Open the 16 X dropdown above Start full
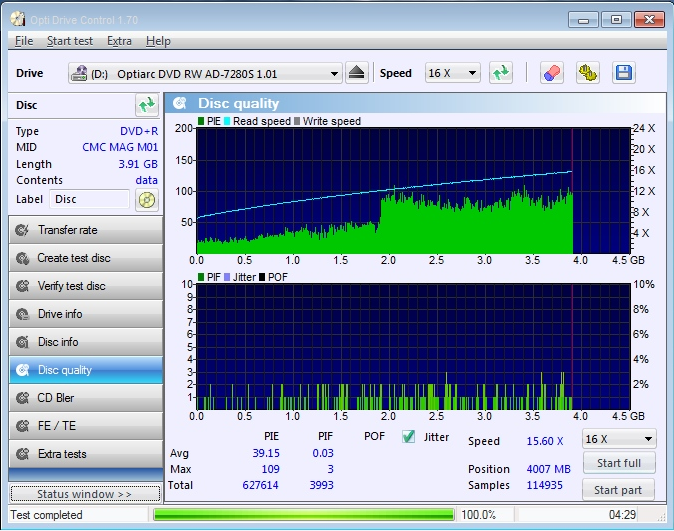The width and height of the screenshot is (674, 531). coord(619,439)
